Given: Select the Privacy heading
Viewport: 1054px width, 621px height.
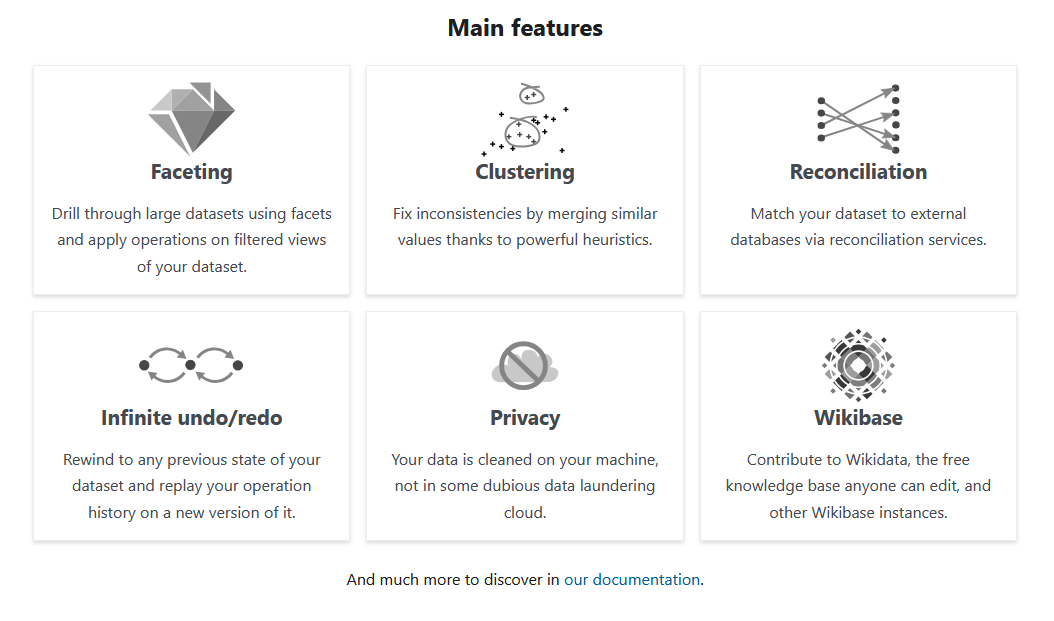Looking at the screenshot, I should coord(525,418).
